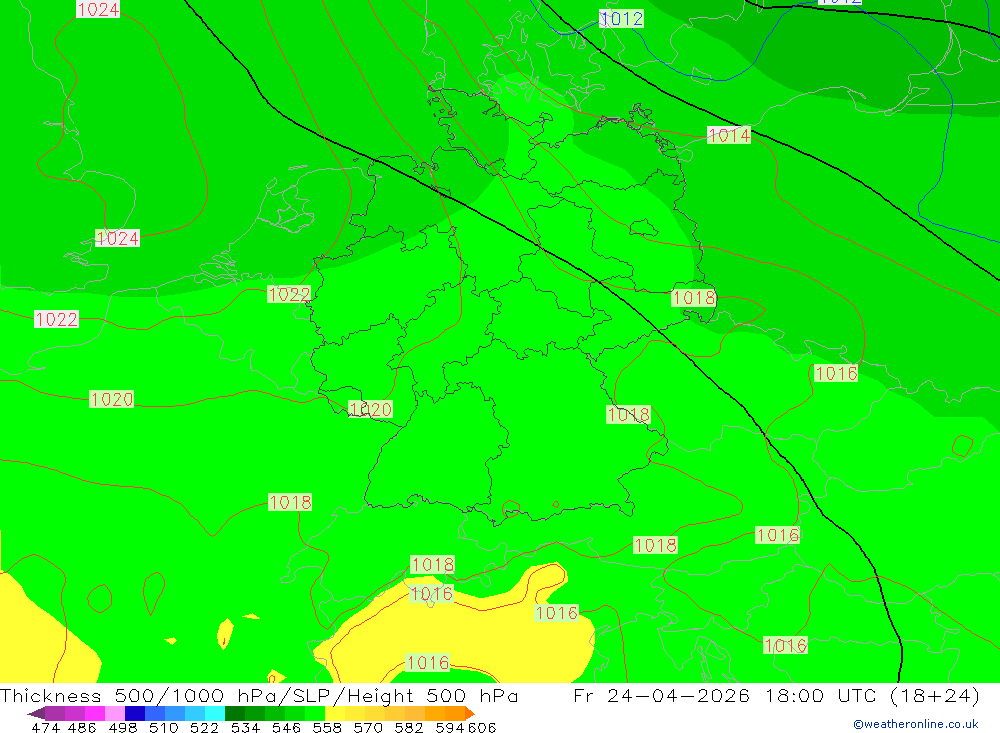Click the legend value 546

(286, 728)
